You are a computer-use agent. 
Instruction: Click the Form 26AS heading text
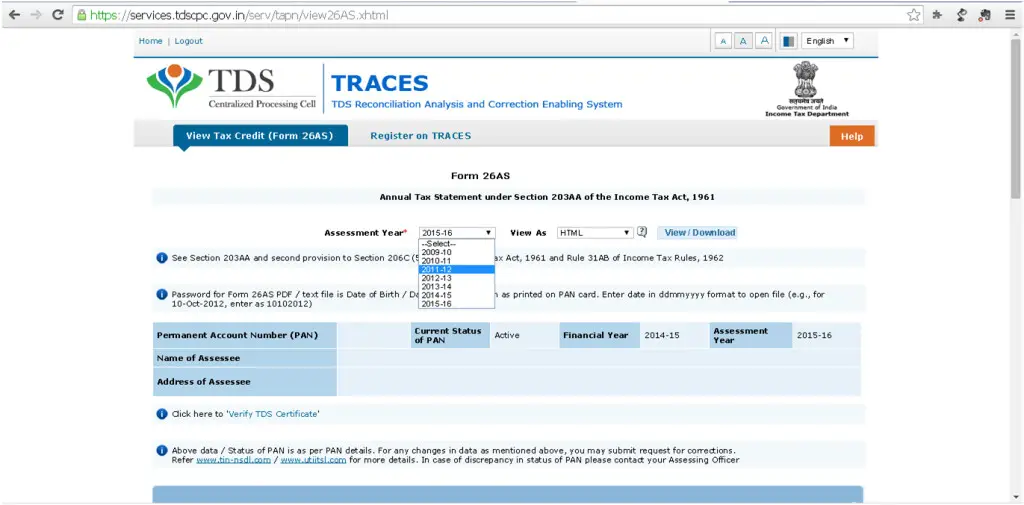480,176
